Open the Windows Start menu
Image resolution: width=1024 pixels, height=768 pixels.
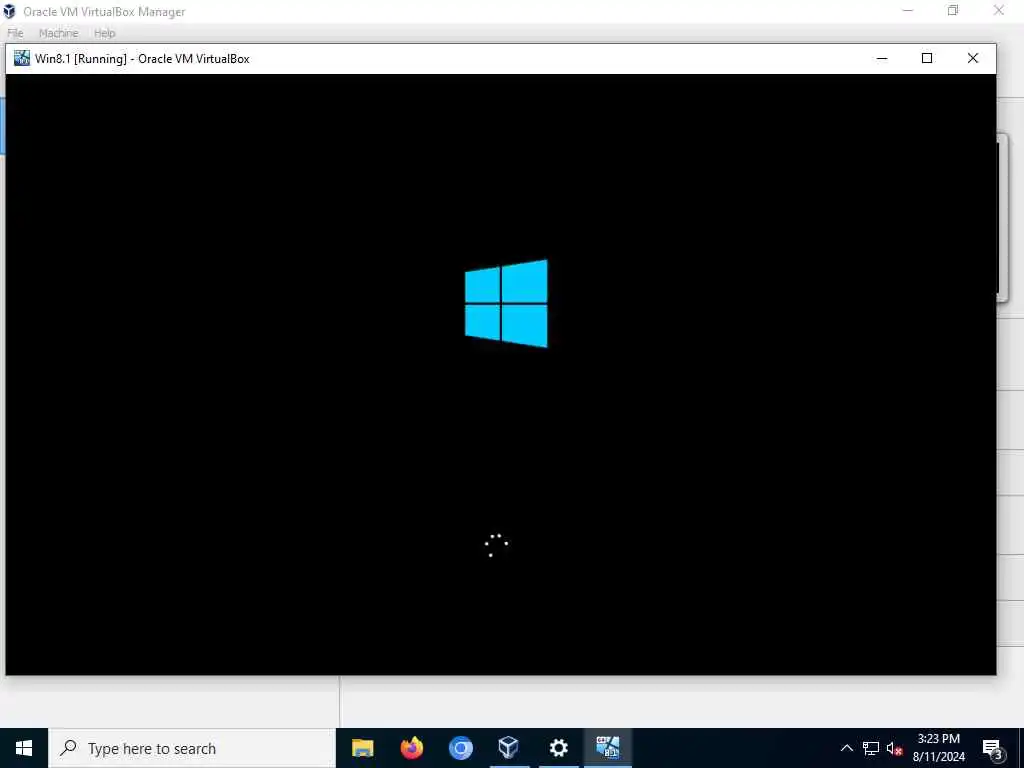[24, 748]
